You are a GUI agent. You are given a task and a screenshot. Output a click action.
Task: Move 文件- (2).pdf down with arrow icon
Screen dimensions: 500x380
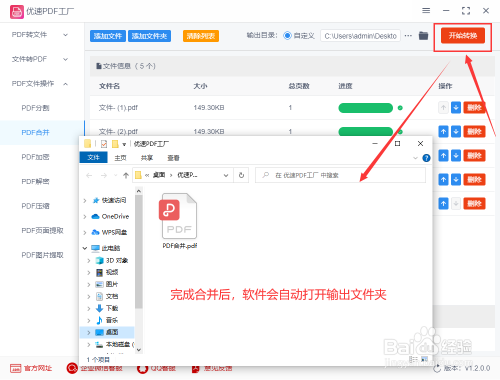coord(456,132)
